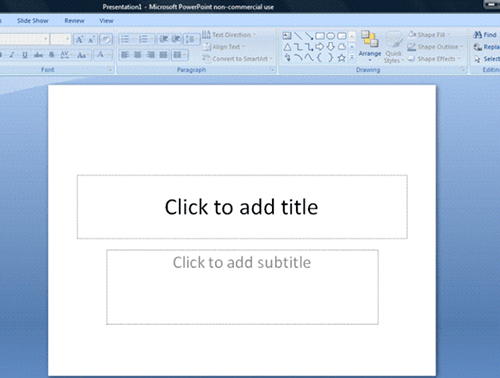Screen dimensions: 500x378
Task: Select the Arrow line shape
Action: click(309, 36)
